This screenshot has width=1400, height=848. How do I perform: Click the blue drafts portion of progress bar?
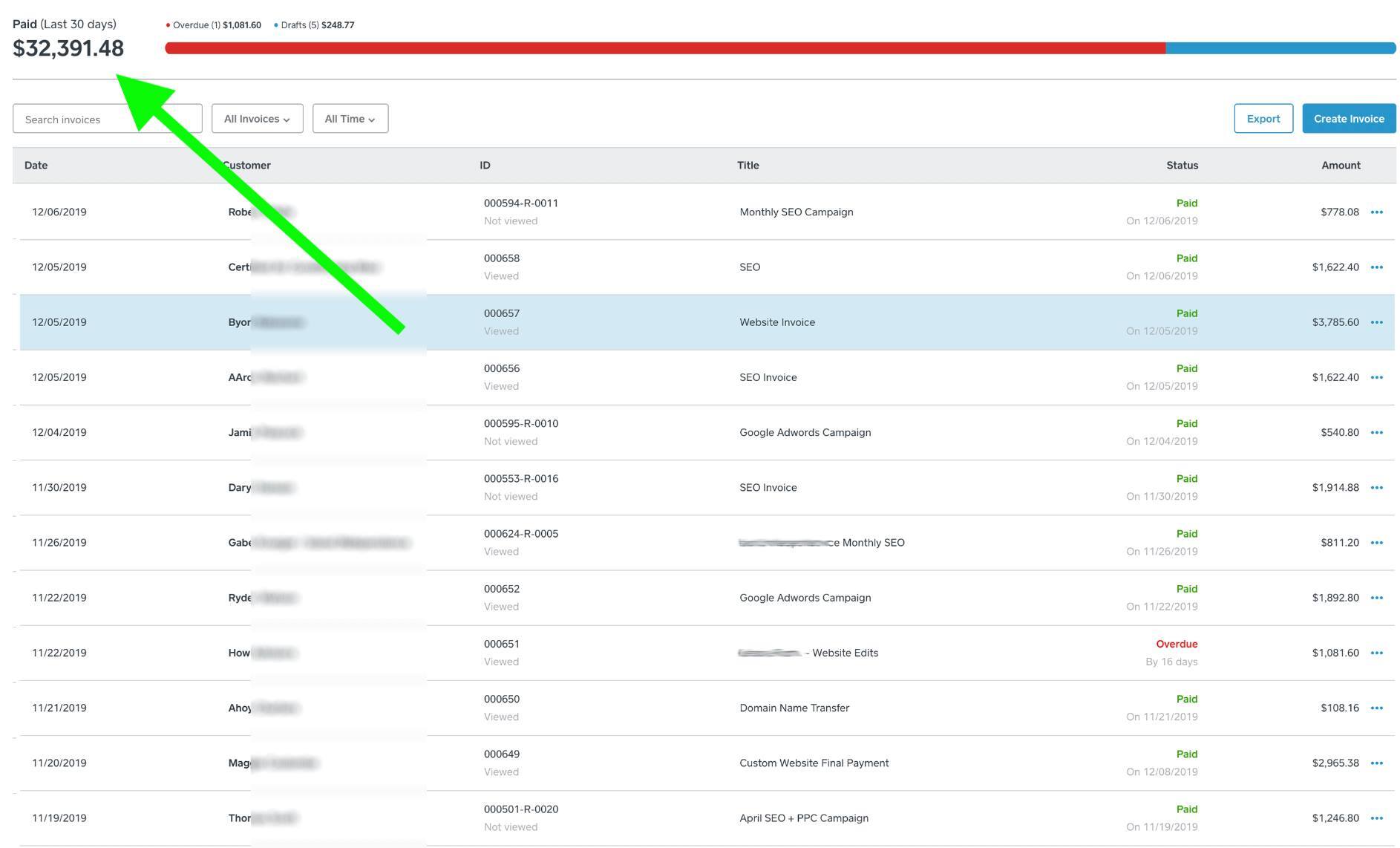point(1280,48)
